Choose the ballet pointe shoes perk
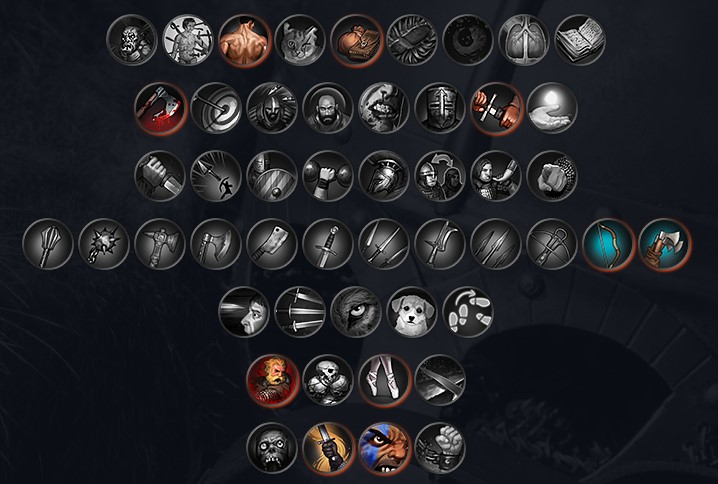This screenshot has width=718, height=484. click(x=384, y=381)
